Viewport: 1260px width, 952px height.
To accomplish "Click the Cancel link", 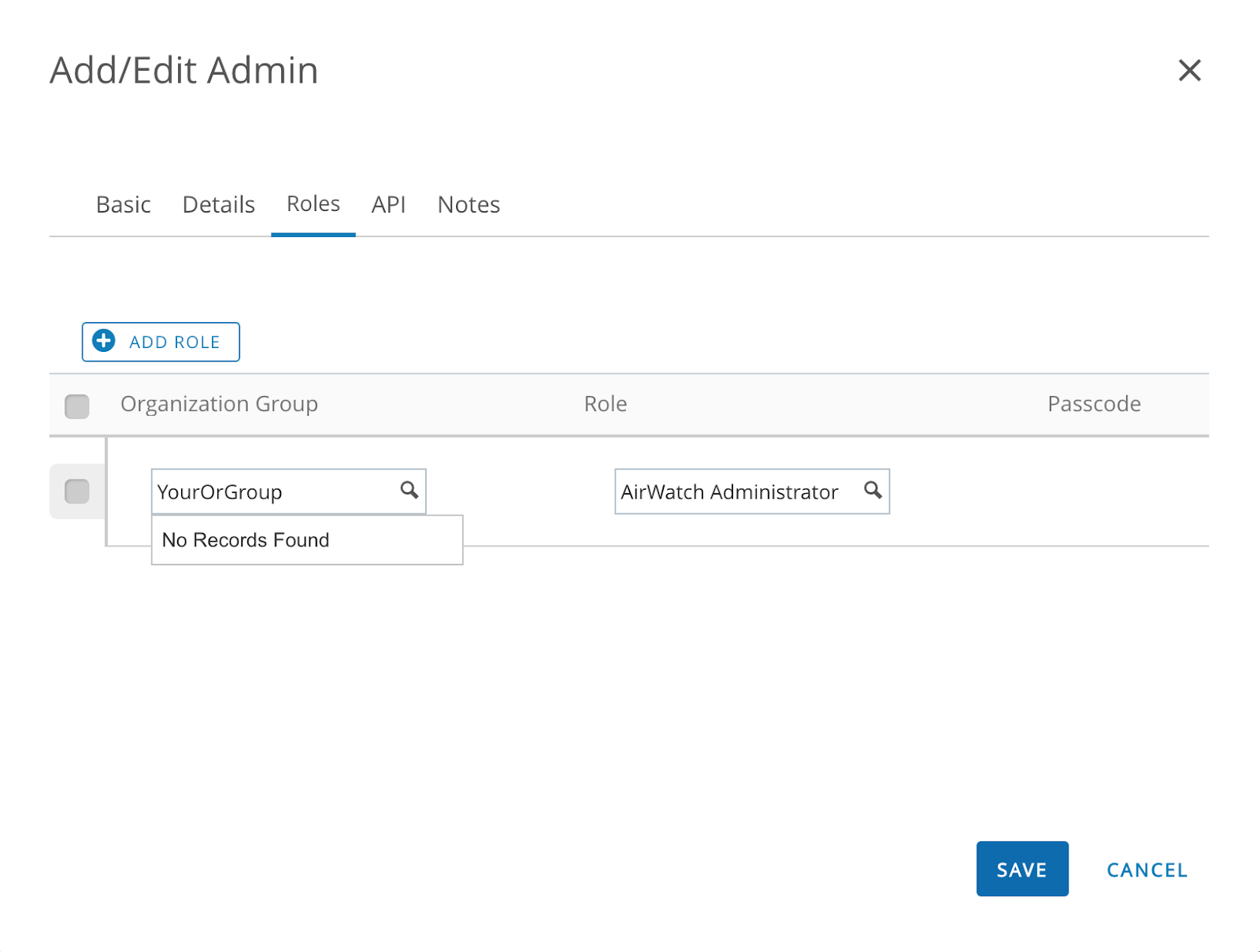I will click(1146, 869).
